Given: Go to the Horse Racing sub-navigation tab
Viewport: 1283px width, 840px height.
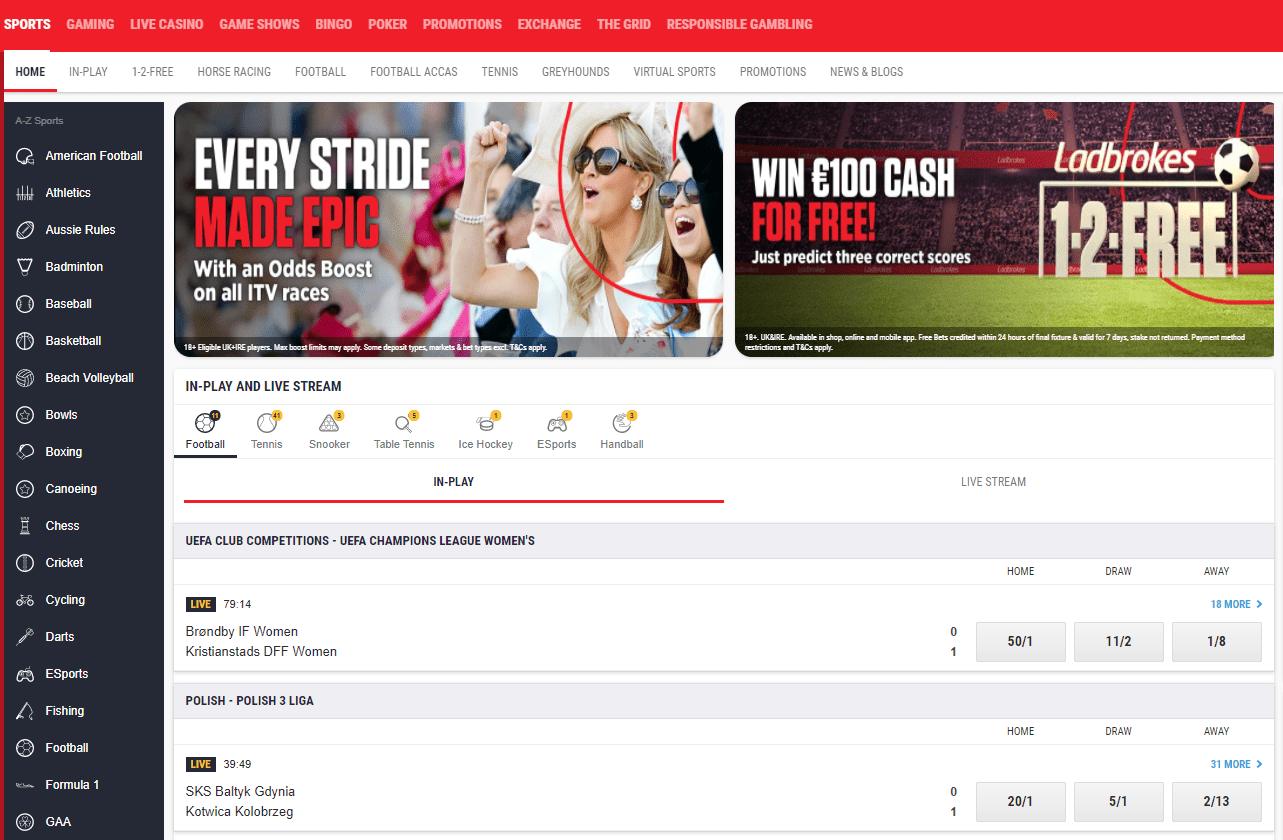Looking at the screenshot, I should click(234, 72).
